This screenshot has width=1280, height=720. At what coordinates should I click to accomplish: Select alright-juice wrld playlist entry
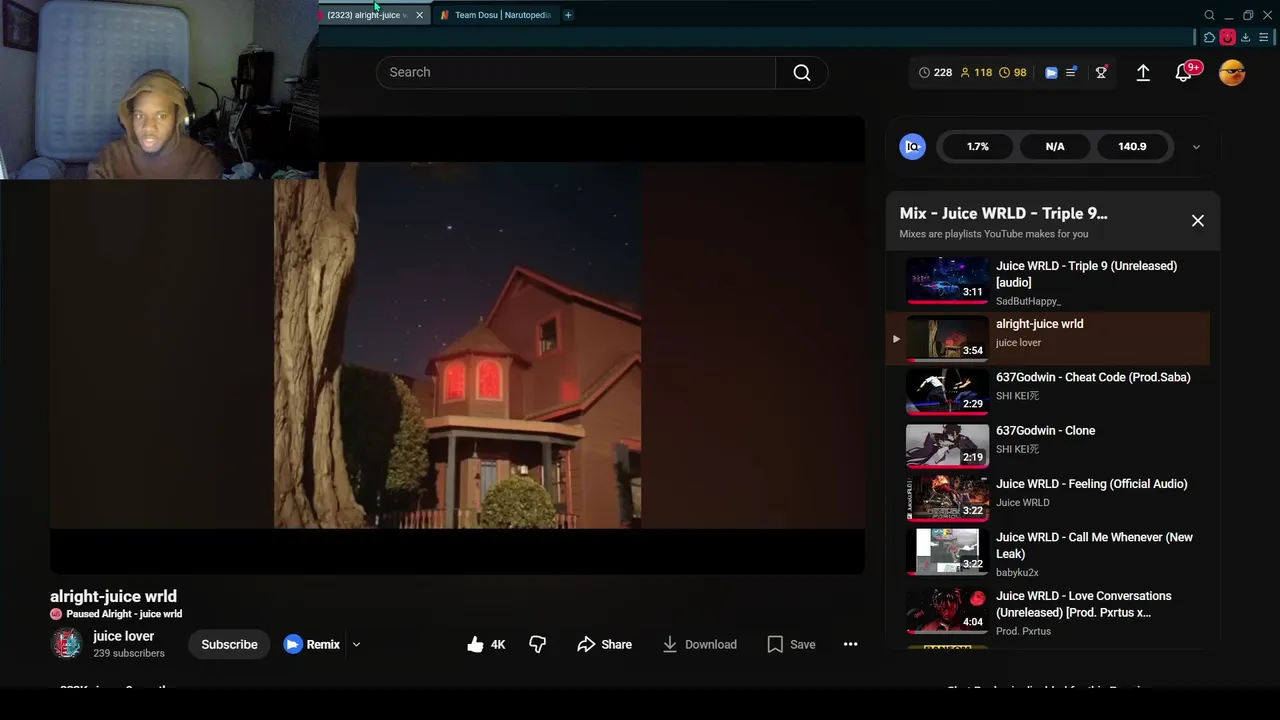tap(1047, 338)
